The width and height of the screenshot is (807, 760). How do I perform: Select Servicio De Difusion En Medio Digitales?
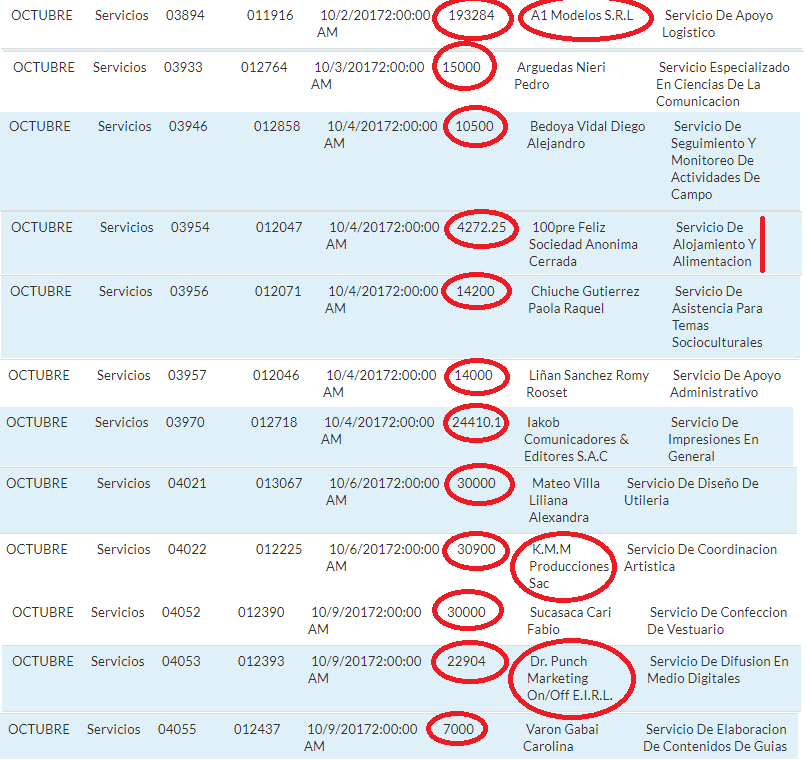click(x=718, y=670)
